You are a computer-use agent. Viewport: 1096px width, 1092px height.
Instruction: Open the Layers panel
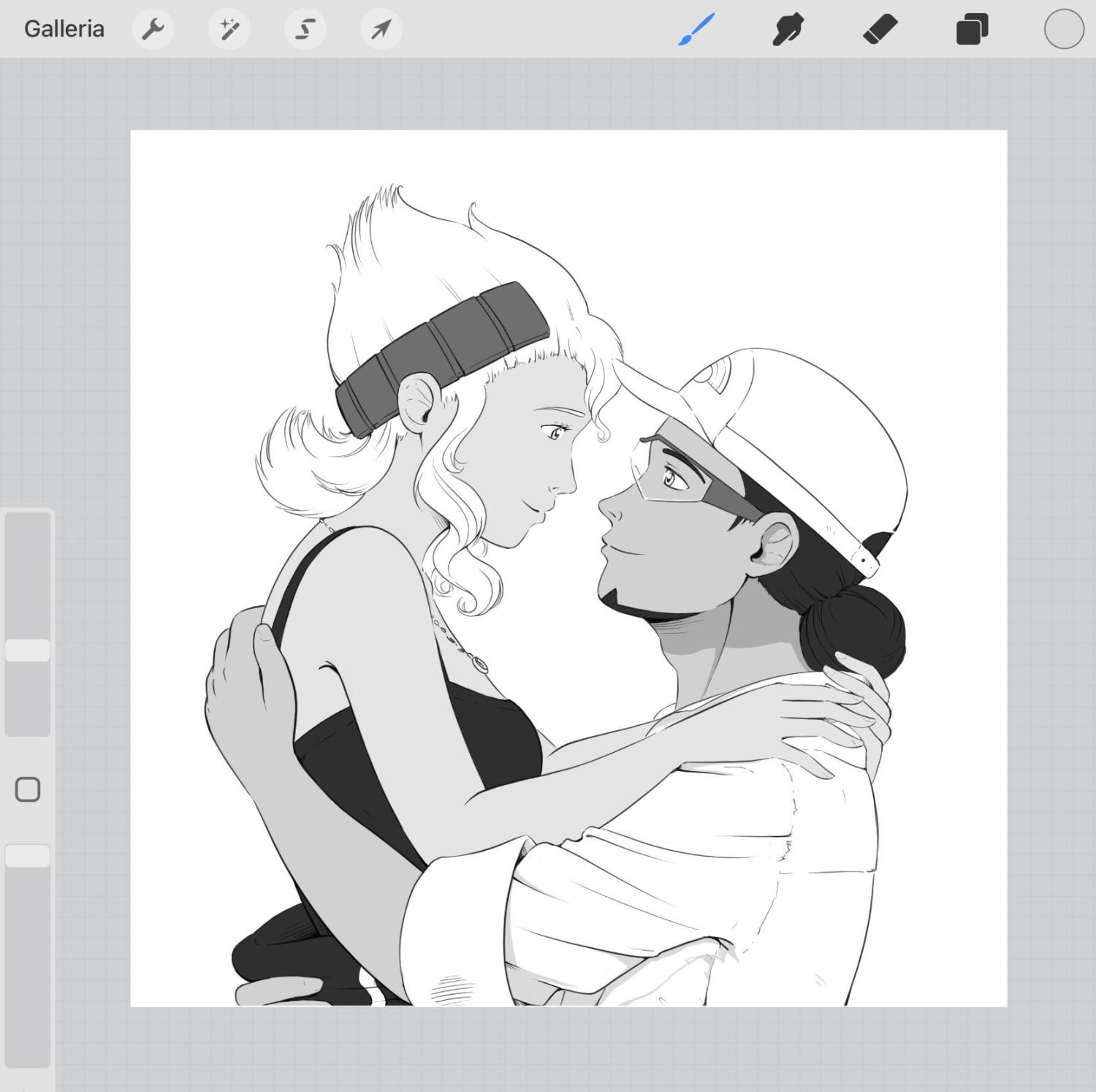tap(972, 30)
